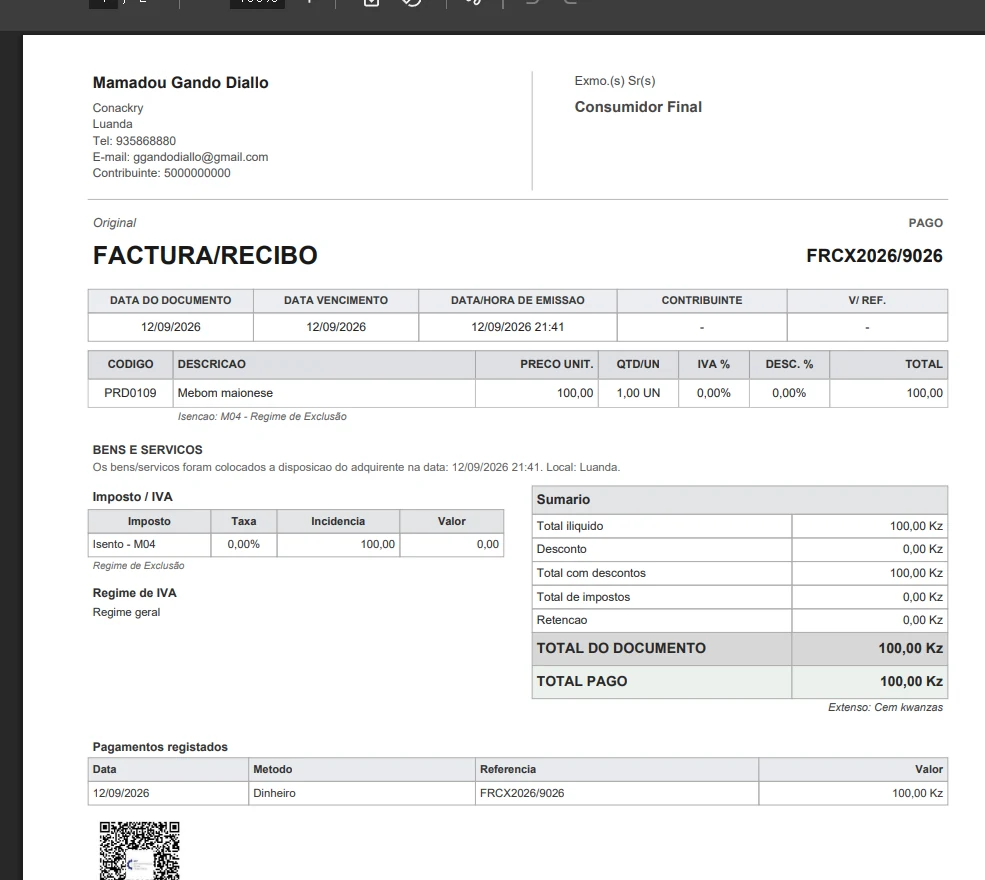The image size is (985, 880).
Task: Select product code PRD0109
Action: [x=130, y=393]
